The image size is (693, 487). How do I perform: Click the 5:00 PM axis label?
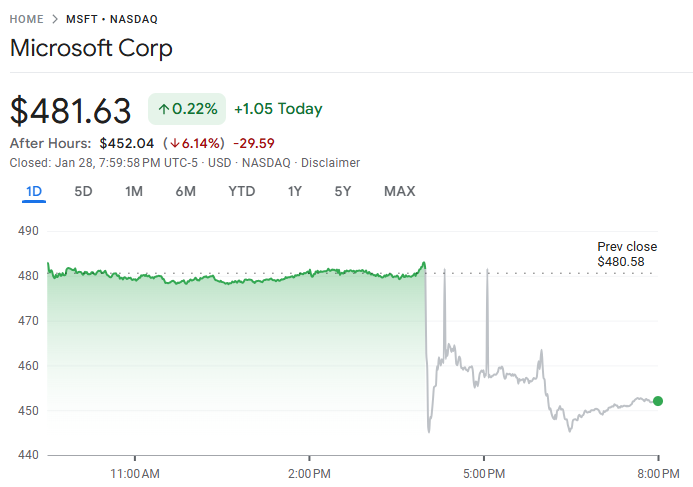click(x=483, y=472)
